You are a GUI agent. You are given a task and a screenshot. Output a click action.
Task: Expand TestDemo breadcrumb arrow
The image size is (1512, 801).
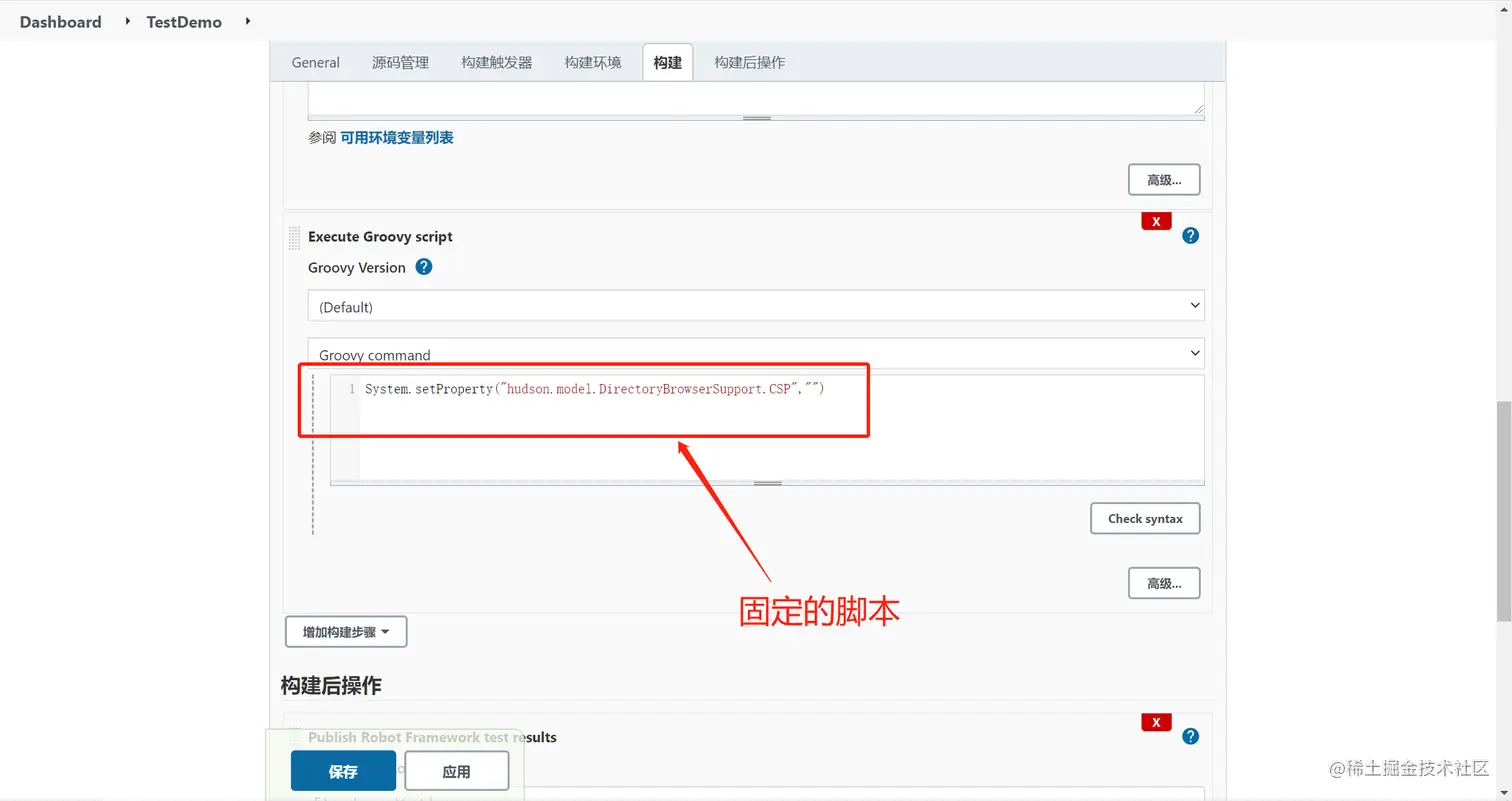[x=247, y=21]
